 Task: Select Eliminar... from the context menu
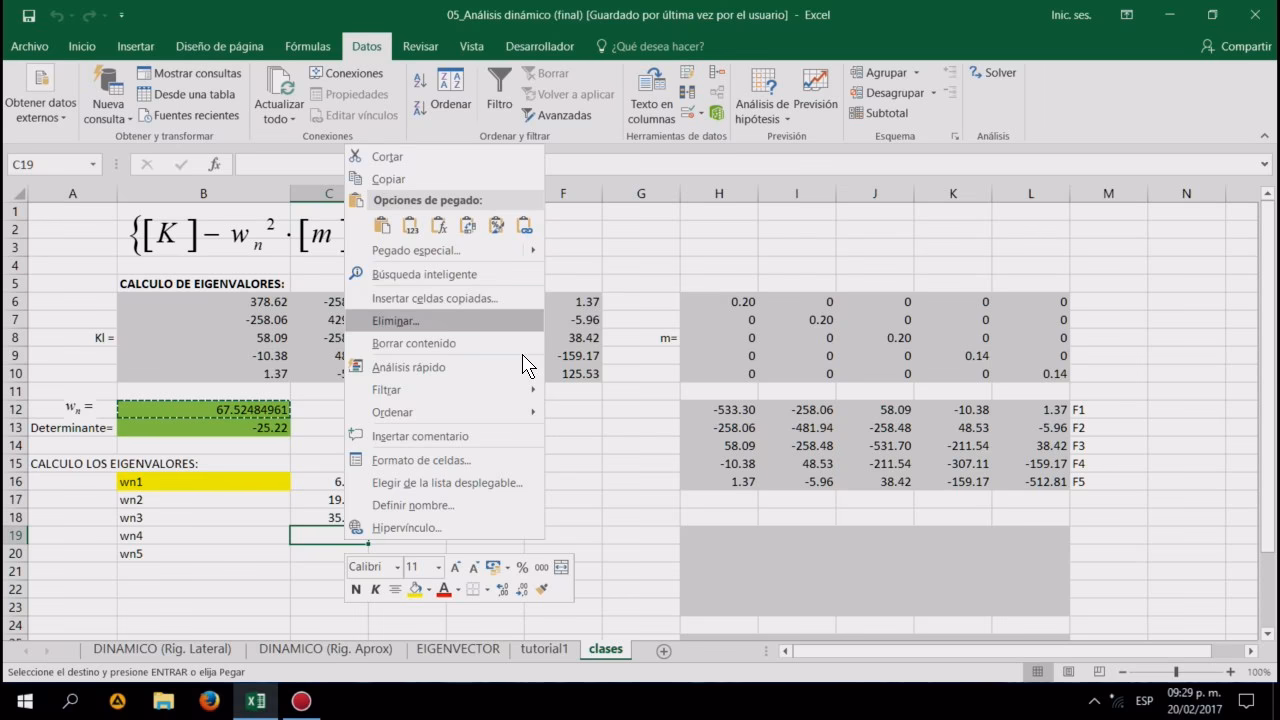(395, 321)
